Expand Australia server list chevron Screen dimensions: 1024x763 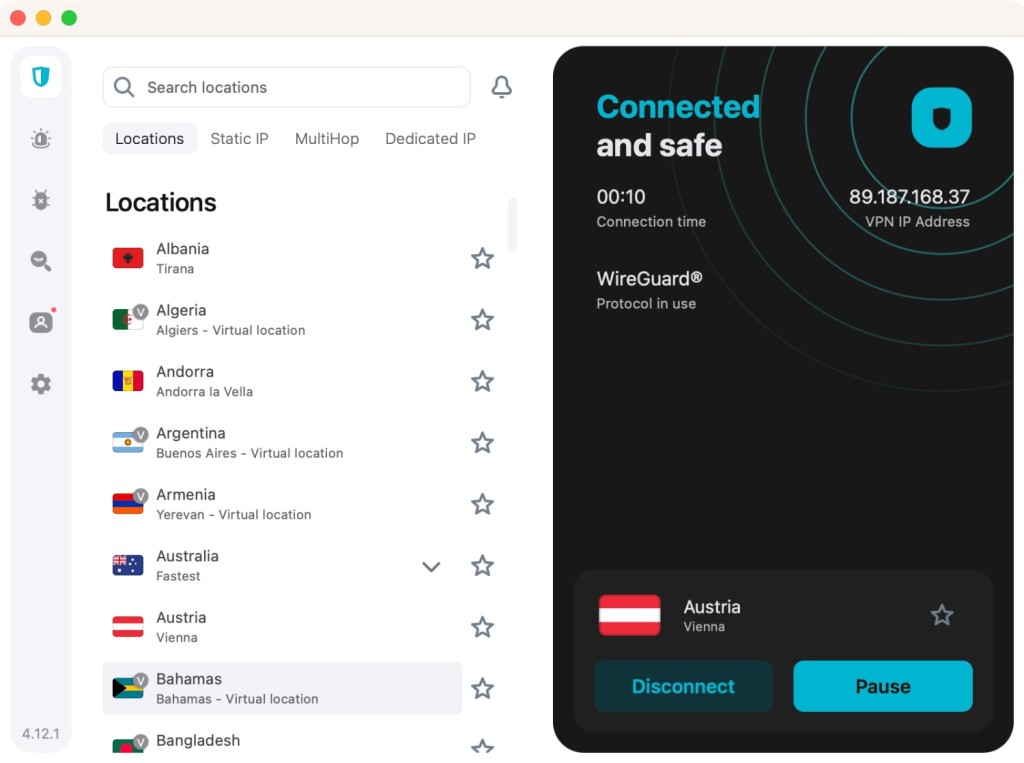tap(431, 567)
